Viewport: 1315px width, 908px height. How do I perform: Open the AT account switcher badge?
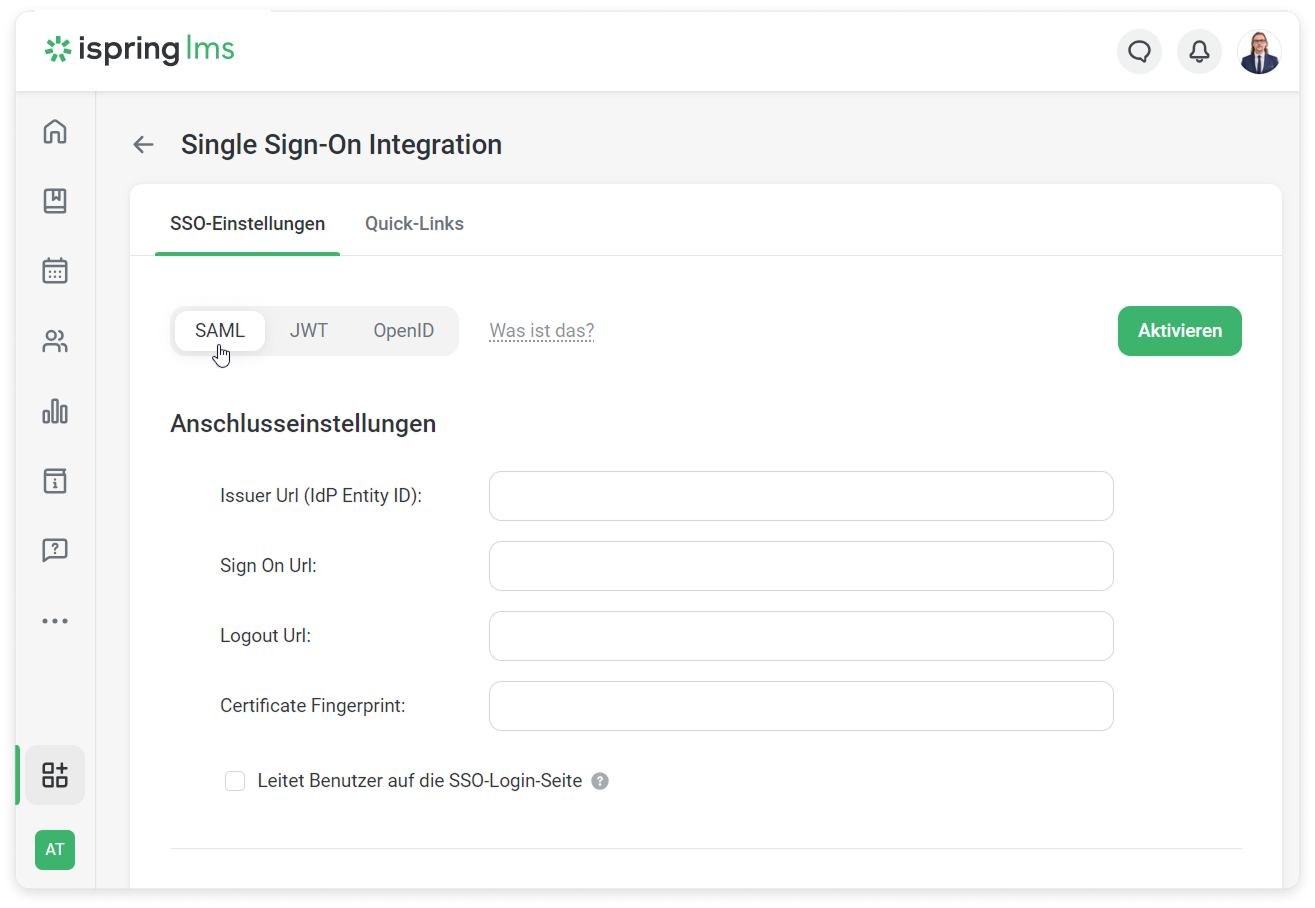click(x=55, y=850)
